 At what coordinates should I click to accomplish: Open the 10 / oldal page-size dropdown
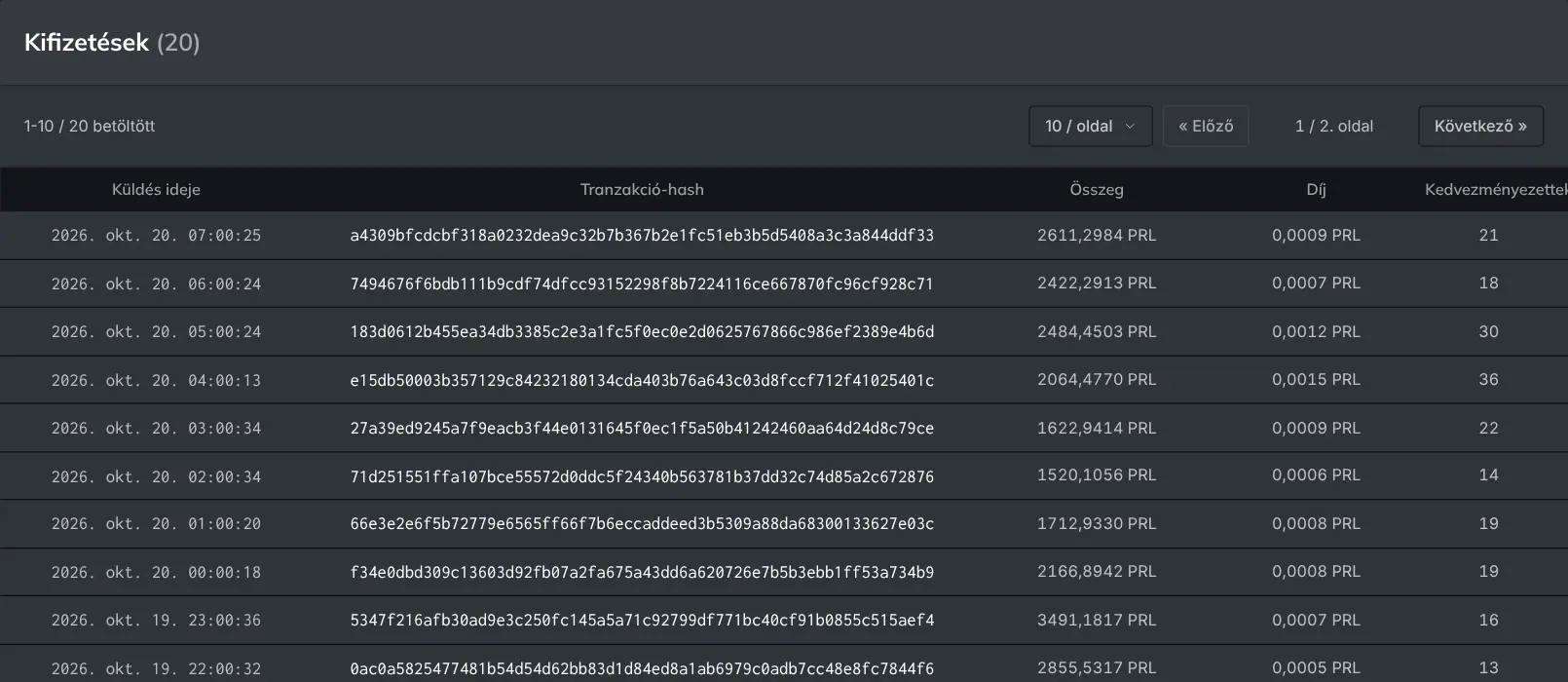click(1090, 127)
